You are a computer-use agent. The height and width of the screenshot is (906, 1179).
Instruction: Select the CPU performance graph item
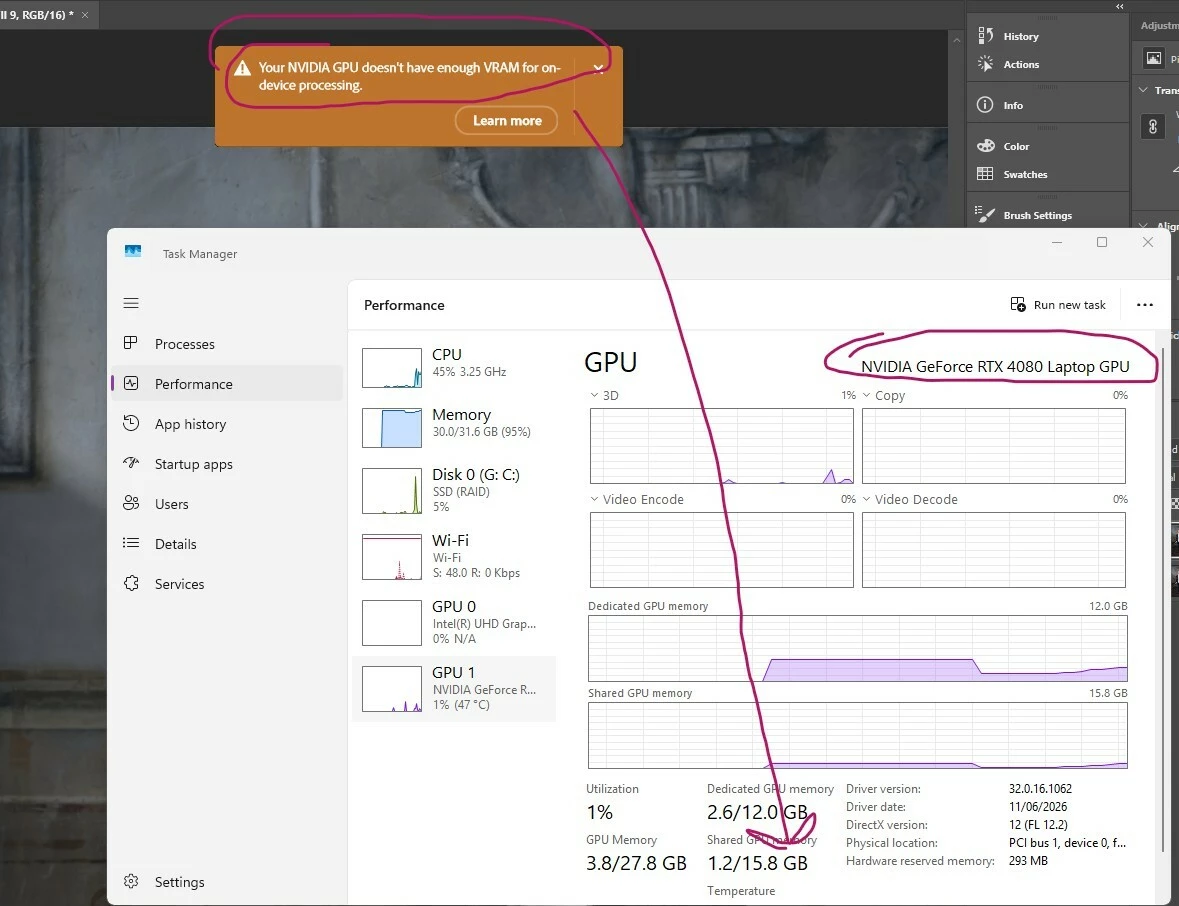pyautogui.click(x=454, y=367)
